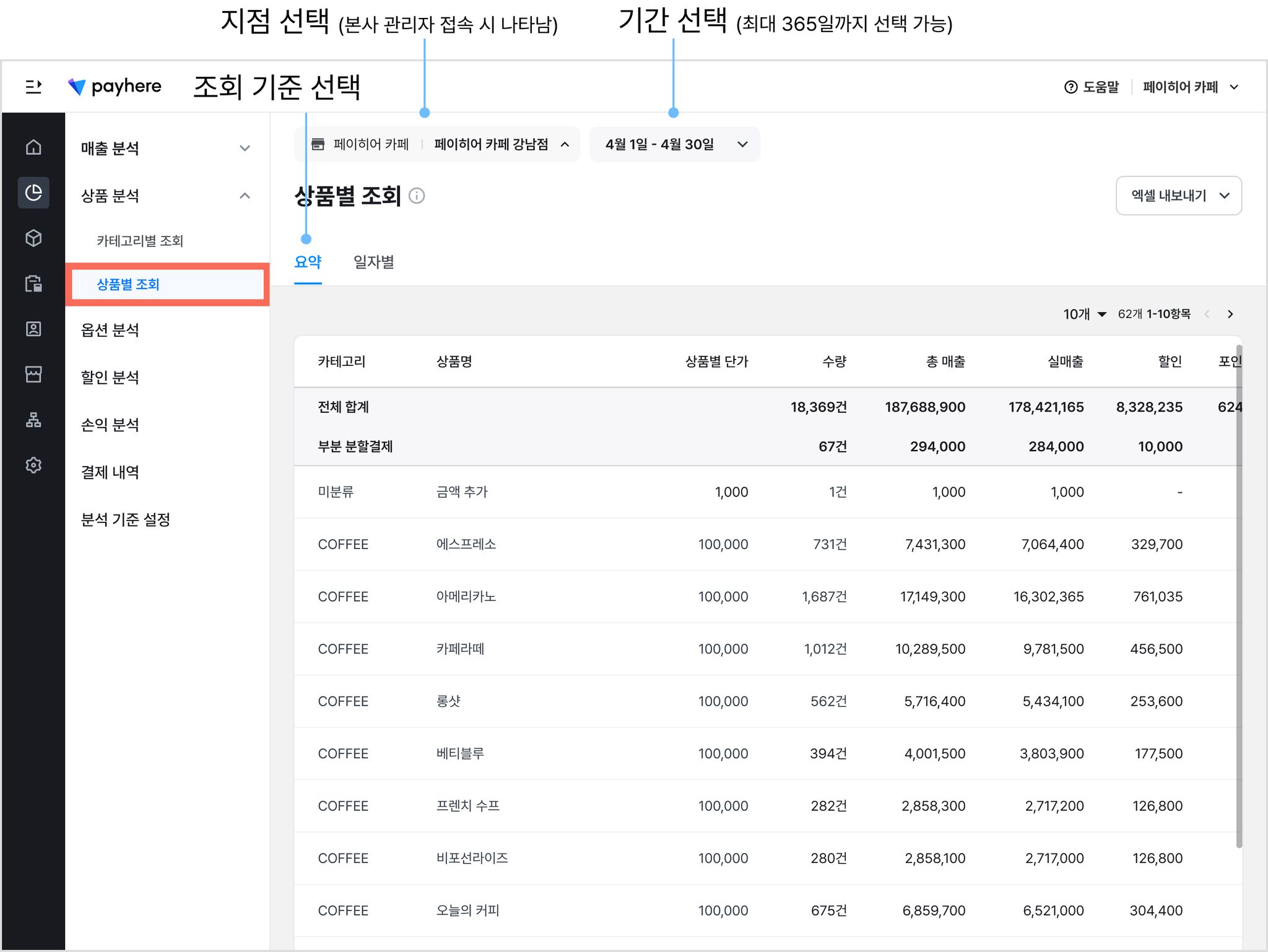The image size is (1268, 952).
Task: Click the 전체 합계 total row label
Action: (343, 407)
